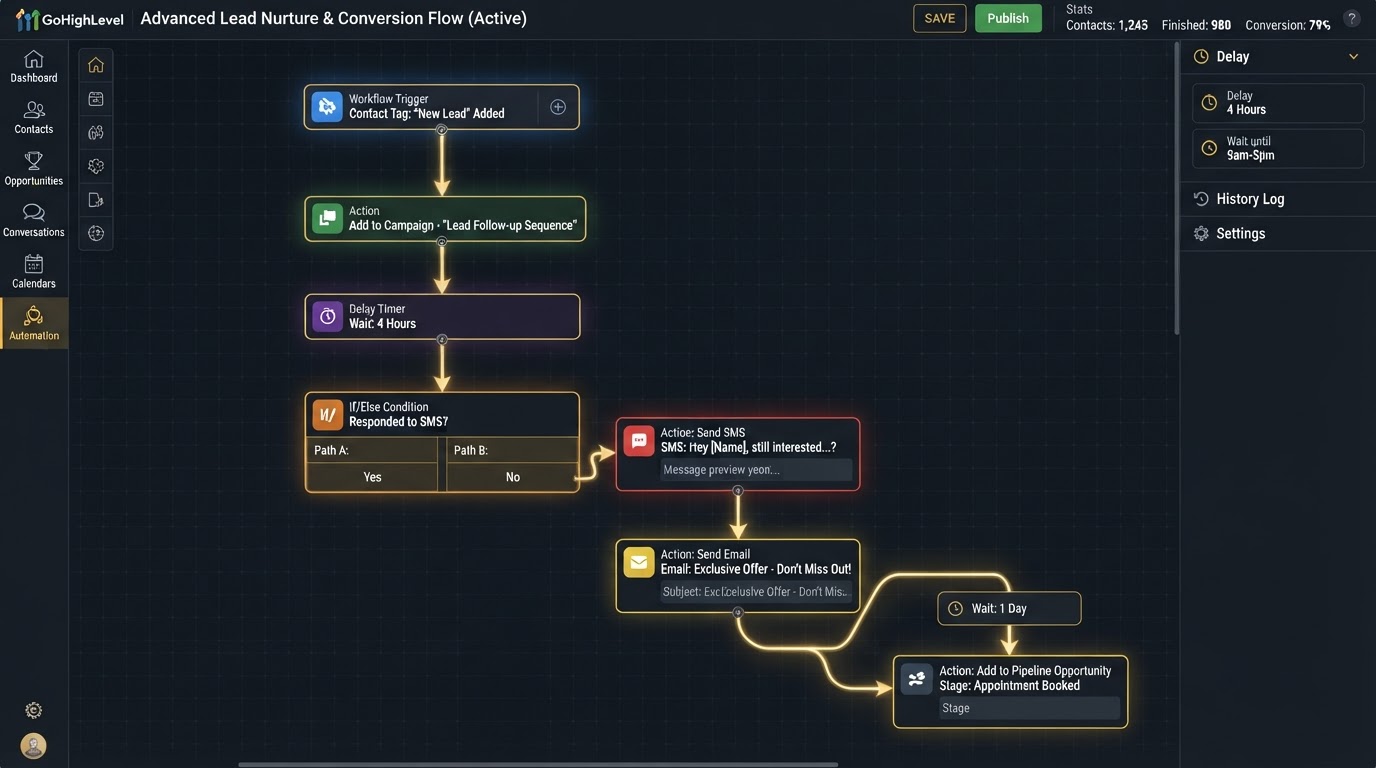
Task: Click the puzzle-piece icon in the canvas toolbar
Action: 96,166
